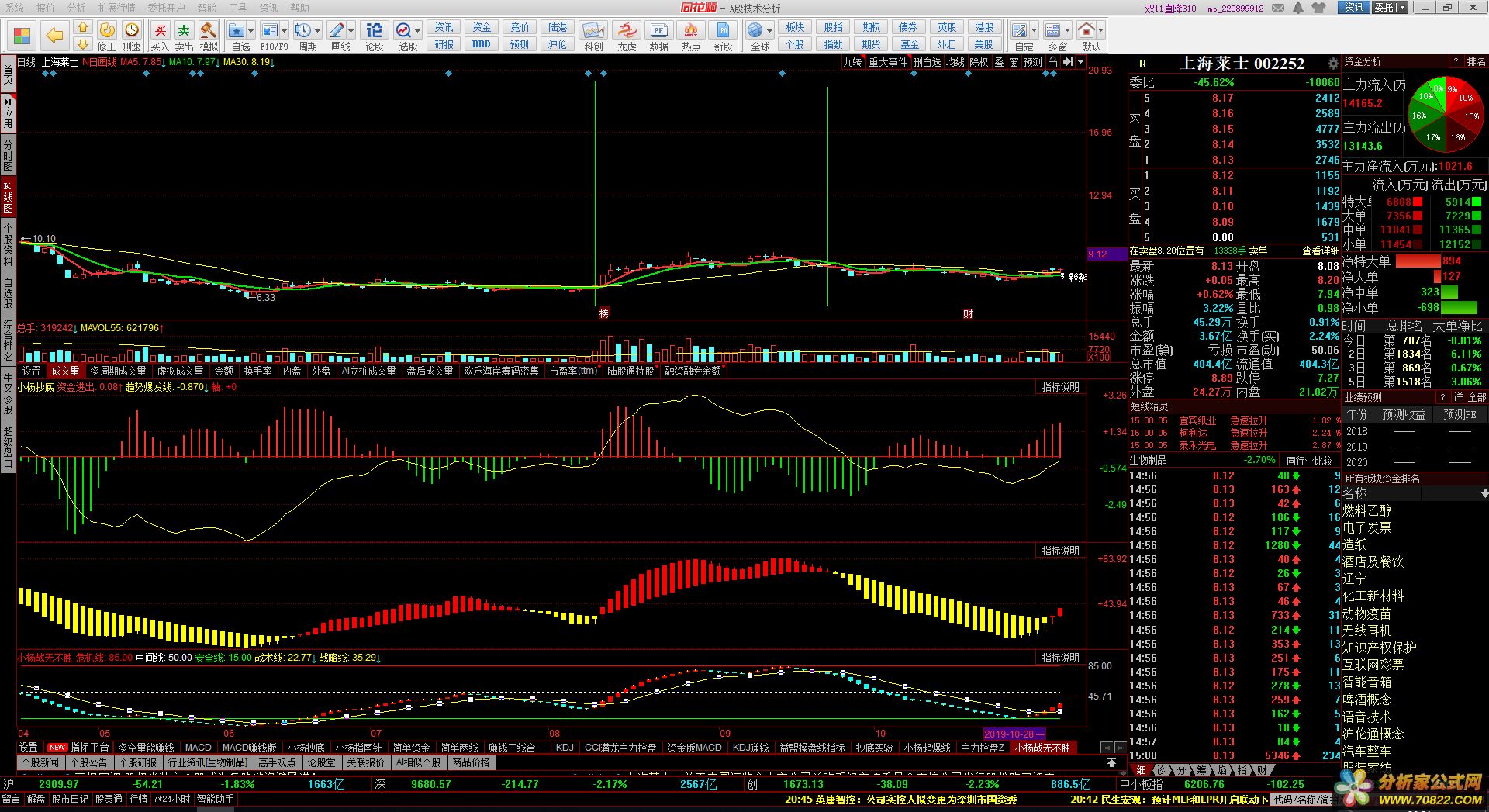Click the 选股 stock picker icon
1489x812 pixels.
click(x=403, y=30)
